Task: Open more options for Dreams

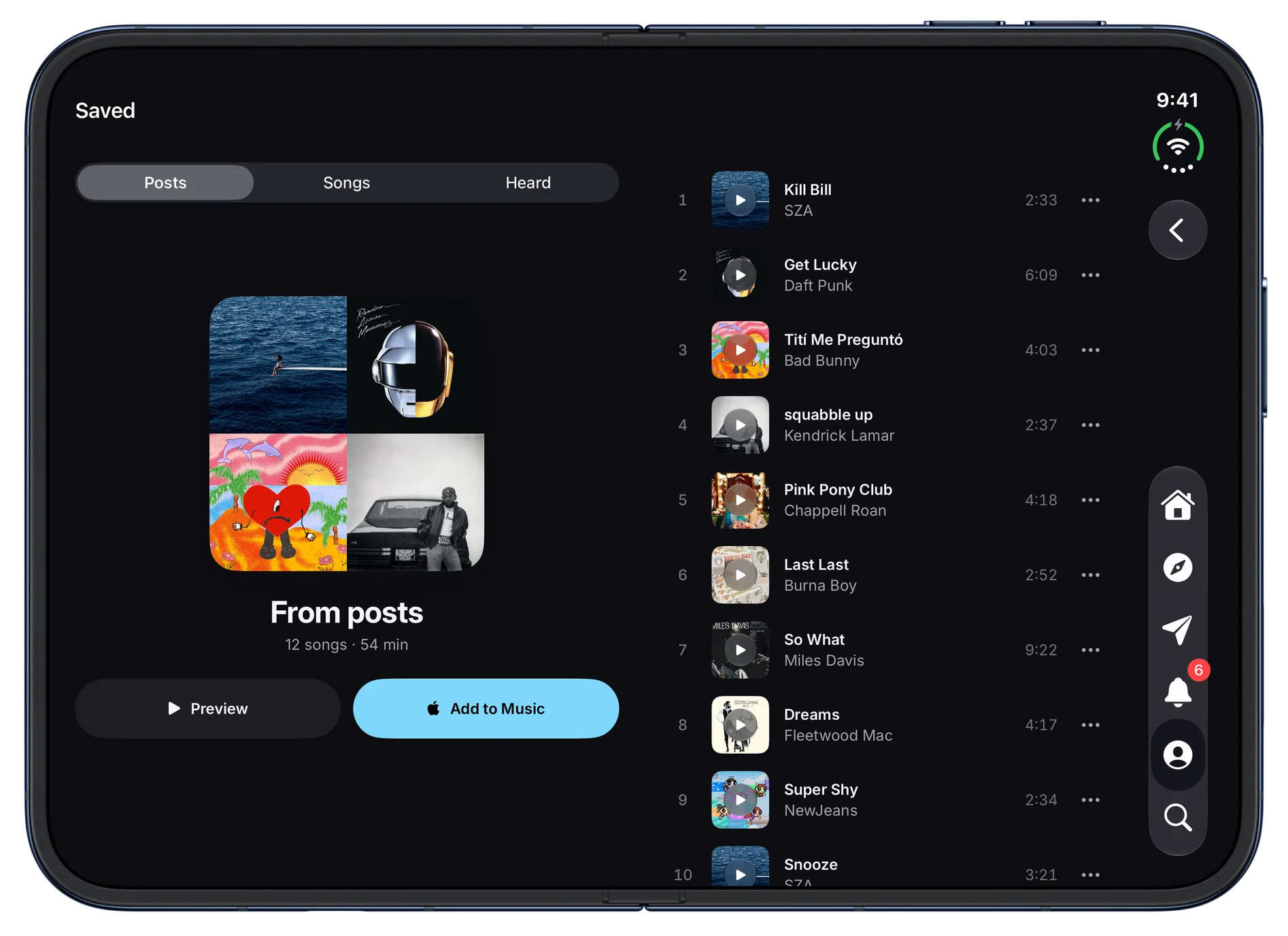Action: [x=1090, y=724]
